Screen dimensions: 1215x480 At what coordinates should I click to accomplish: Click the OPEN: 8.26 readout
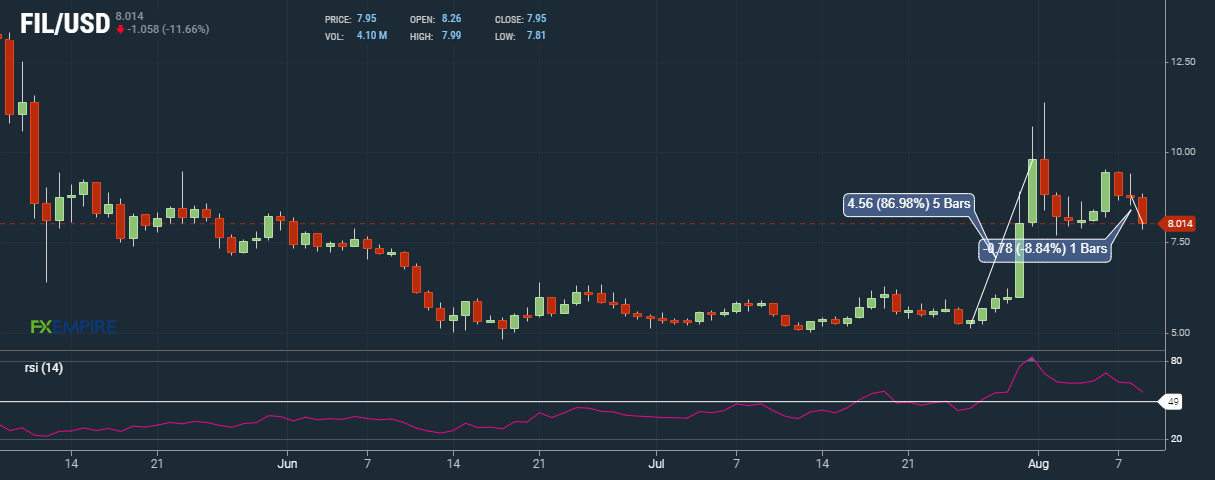435,20
